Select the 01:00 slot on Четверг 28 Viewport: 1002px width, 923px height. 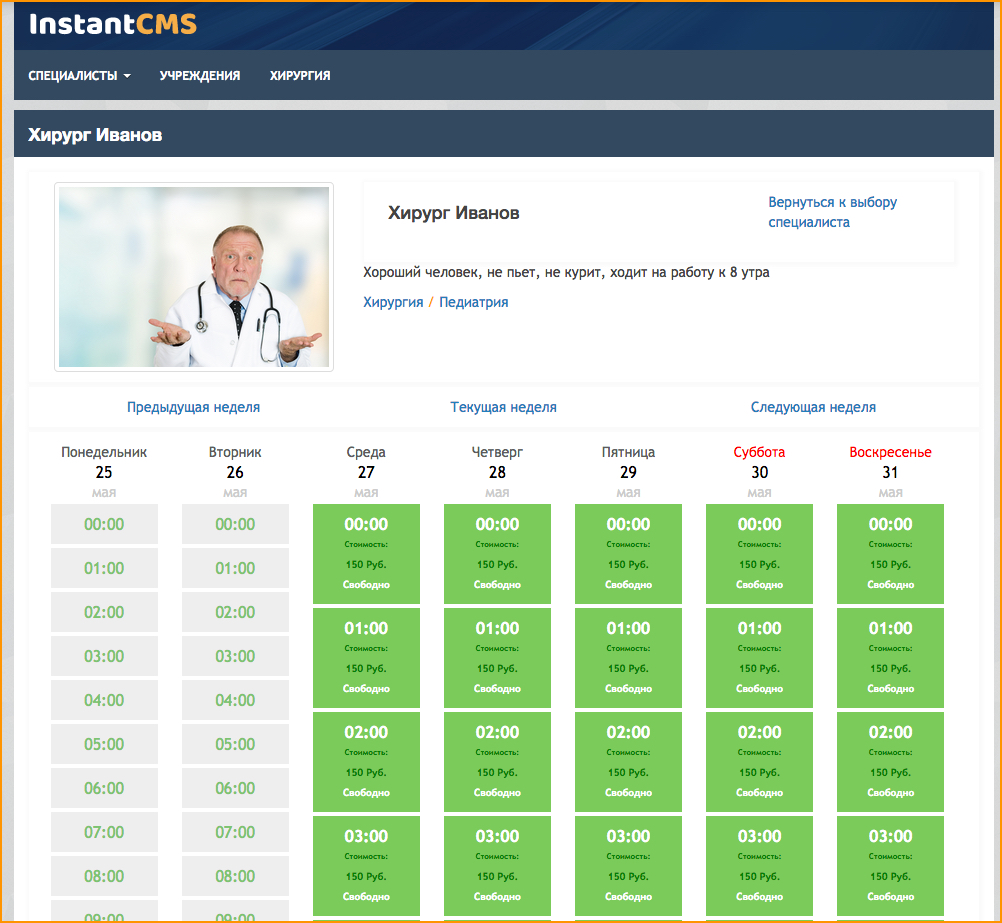coord(497,658)
